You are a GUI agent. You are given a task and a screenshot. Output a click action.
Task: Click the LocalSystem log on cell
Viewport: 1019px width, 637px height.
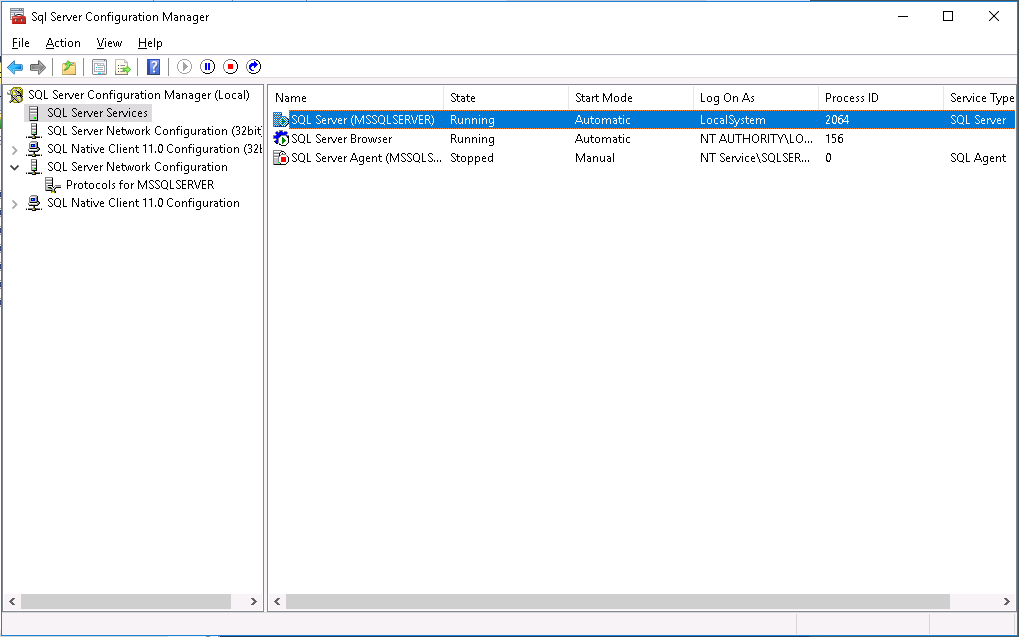point(732,120)
